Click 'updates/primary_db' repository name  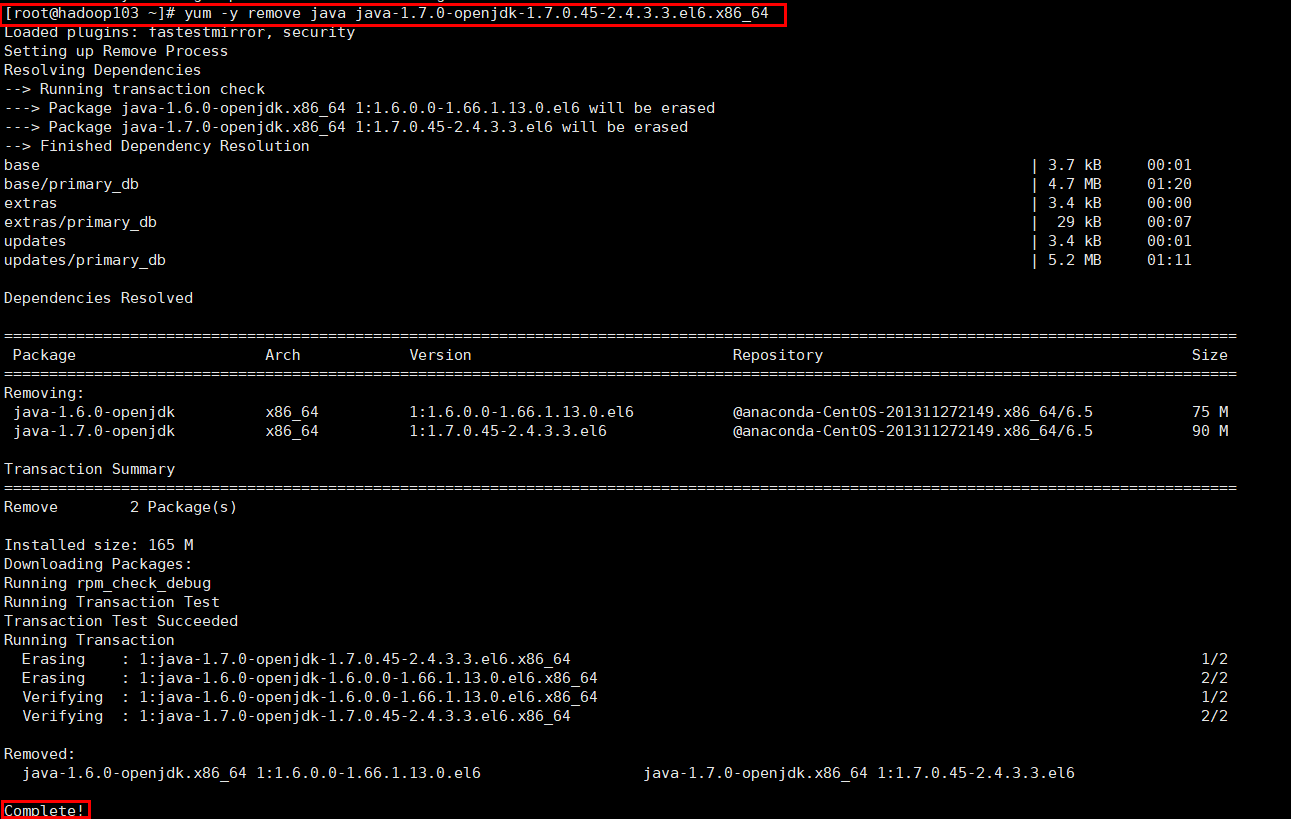coord(85,260)
